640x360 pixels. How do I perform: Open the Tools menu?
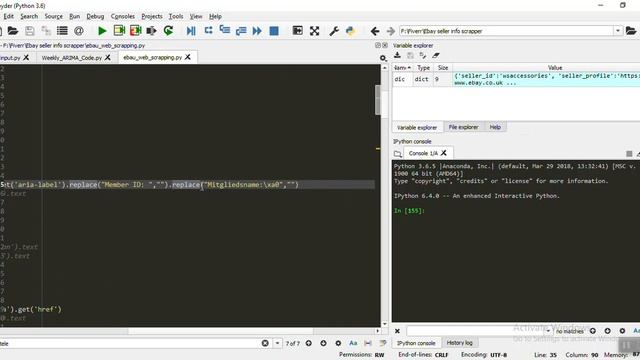click(x=176, y=16)
